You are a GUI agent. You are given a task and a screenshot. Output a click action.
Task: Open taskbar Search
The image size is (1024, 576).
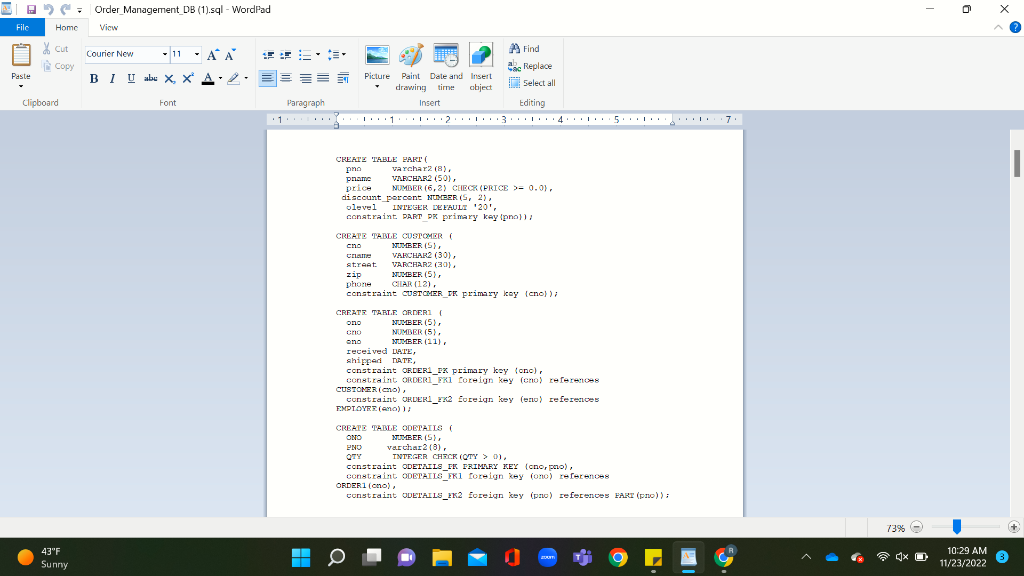[336, 558]
